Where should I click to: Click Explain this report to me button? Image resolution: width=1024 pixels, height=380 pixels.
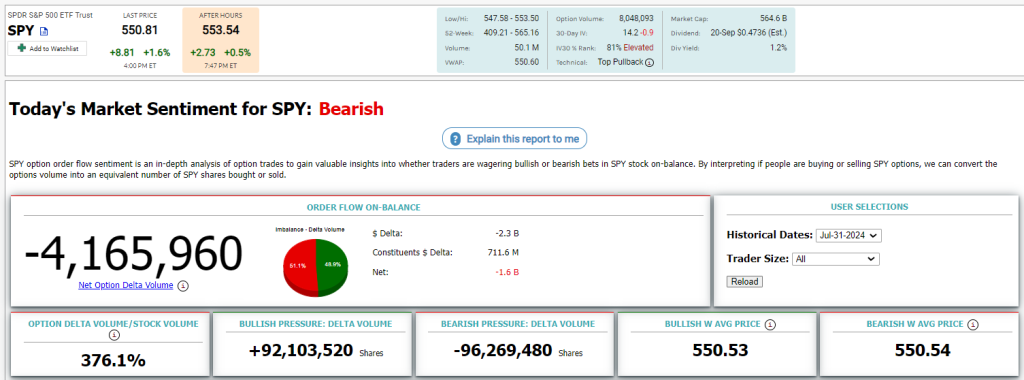(515, 139)
